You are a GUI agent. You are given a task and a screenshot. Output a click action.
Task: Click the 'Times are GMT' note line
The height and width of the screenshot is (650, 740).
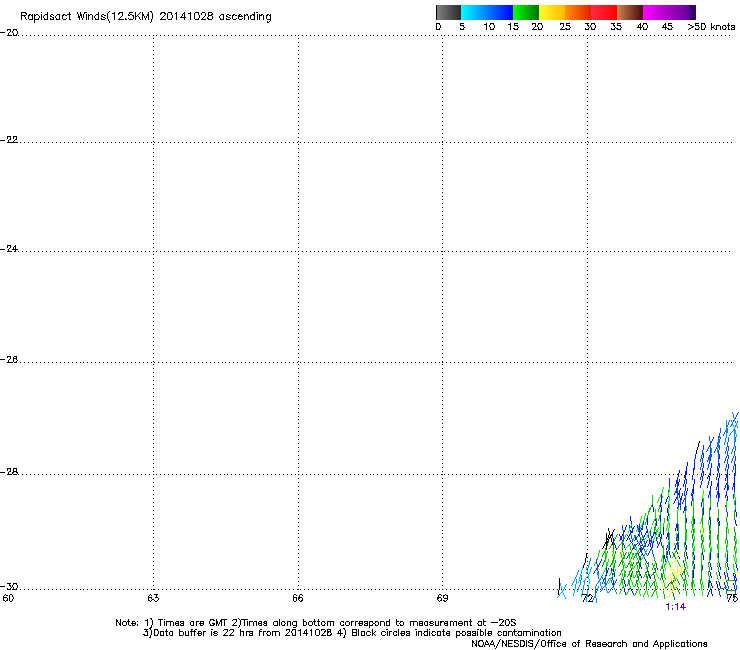click(x=316, y=623)
